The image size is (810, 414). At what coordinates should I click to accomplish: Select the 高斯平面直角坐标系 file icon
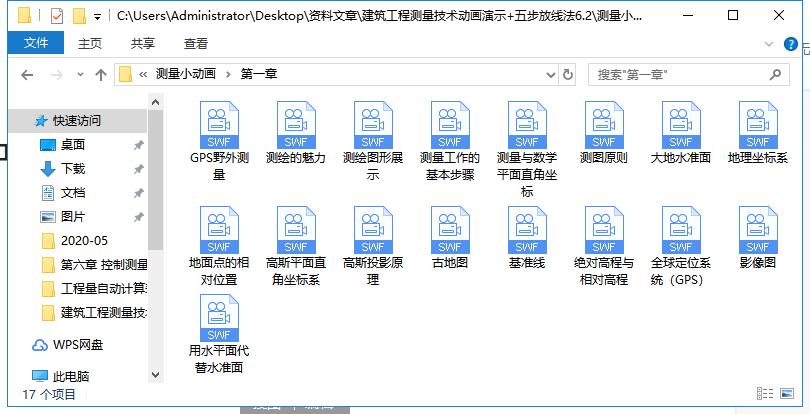coord(296,230)
